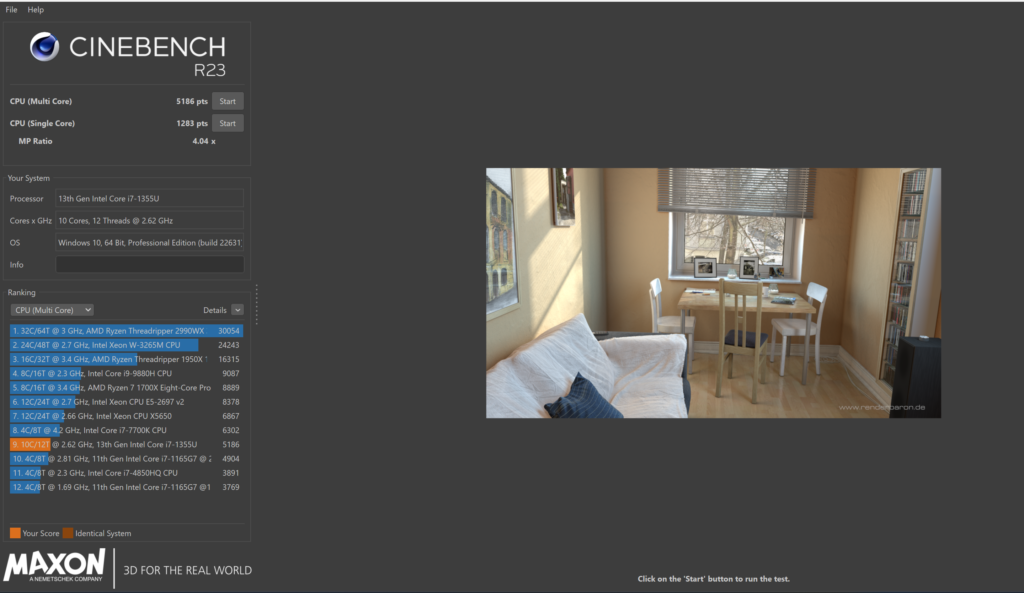Click the Cores x GHz field

coord(149,221)
